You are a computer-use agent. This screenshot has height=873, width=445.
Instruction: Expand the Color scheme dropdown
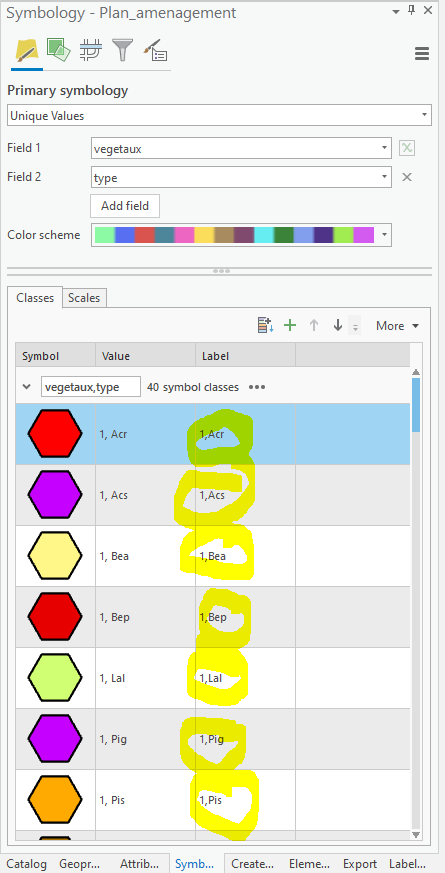(241, 235)
